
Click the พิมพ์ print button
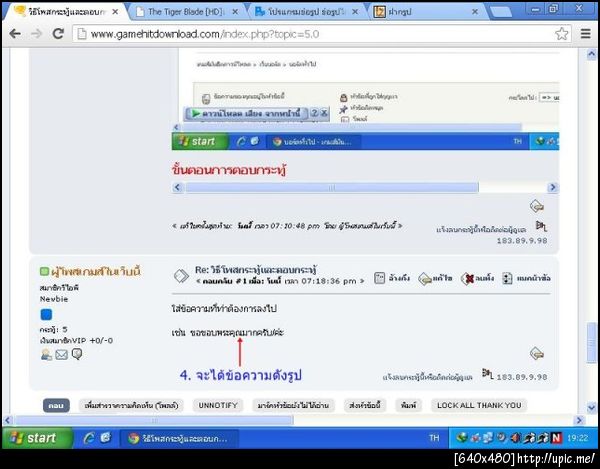pos(408,405)
